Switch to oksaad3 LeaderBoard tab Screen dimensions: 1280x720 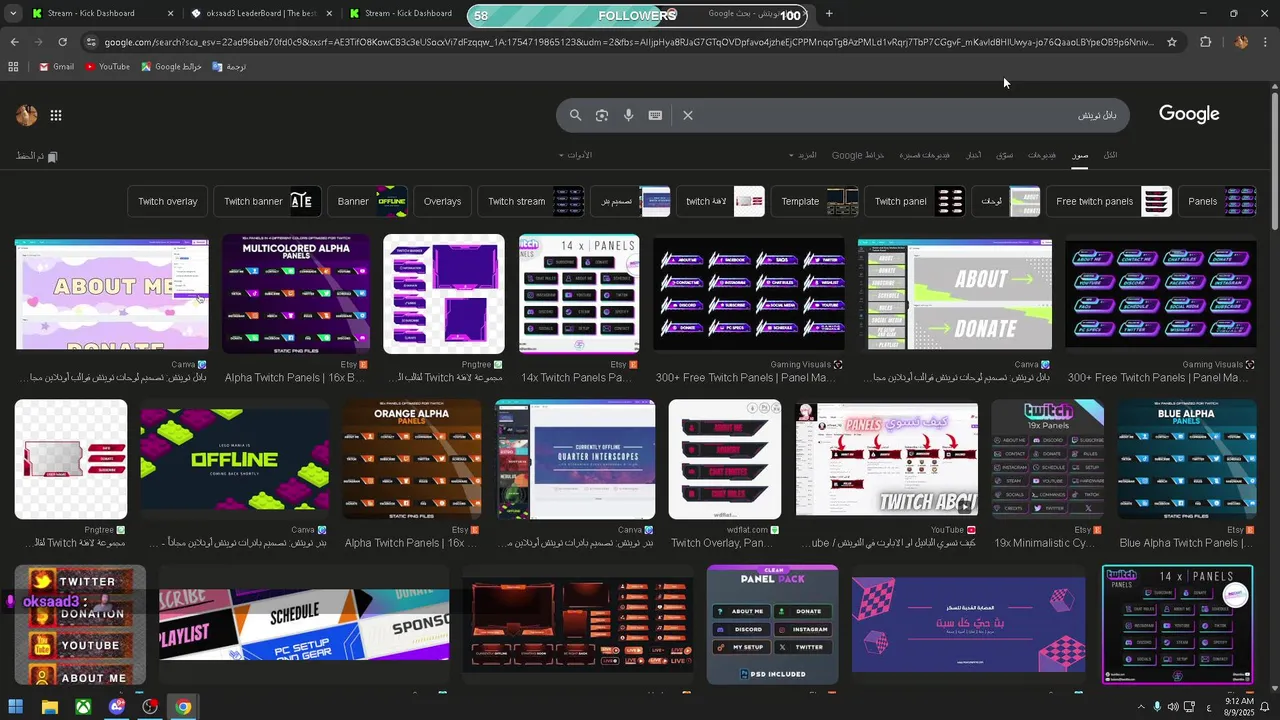262,14
